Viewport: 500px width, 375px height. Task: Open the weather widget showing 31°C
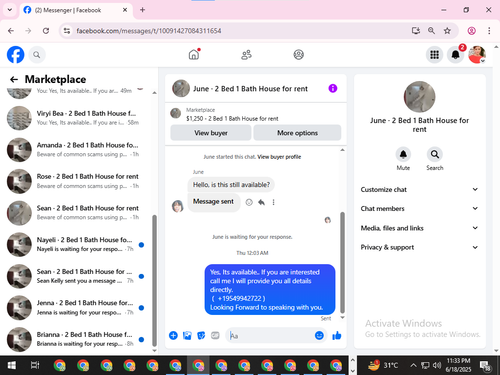click(x=383, y=365)
